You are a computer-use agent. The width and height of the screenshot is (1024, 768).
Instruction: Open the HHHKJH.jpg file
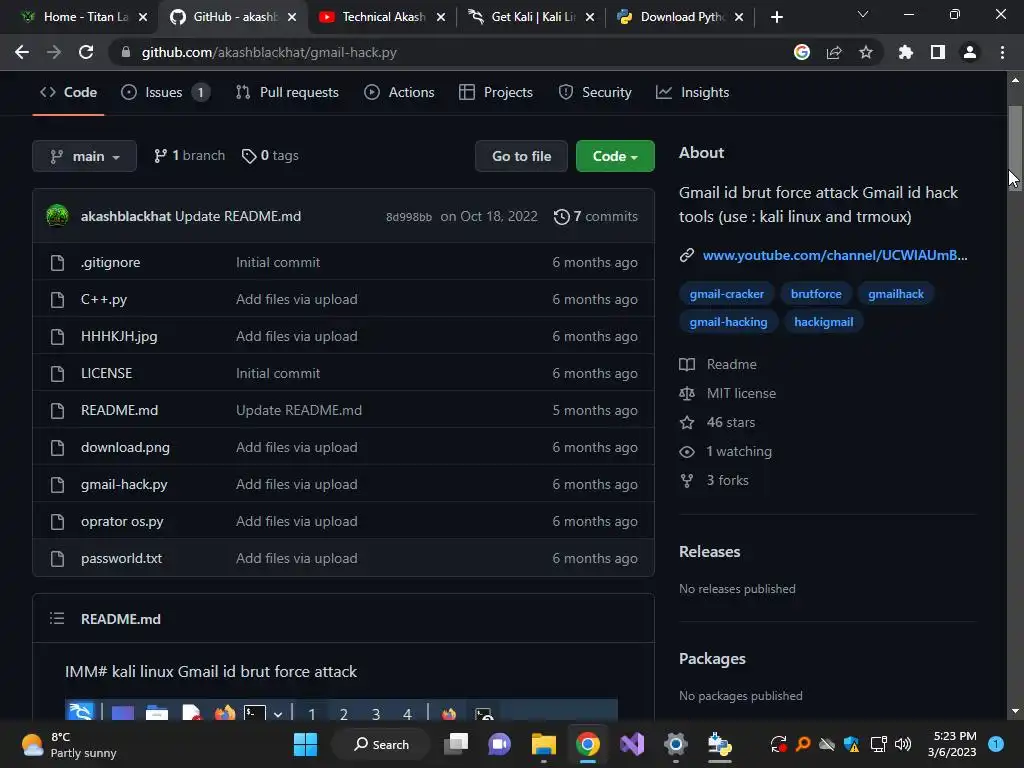click(119, 336)
